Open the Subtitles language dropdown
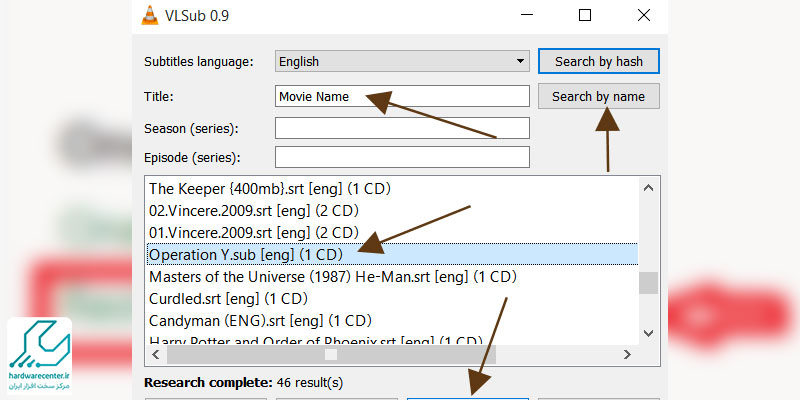Image resolution: width=800 pixels, height=400 pixels. pyautogui.click(x=402, y=61)
